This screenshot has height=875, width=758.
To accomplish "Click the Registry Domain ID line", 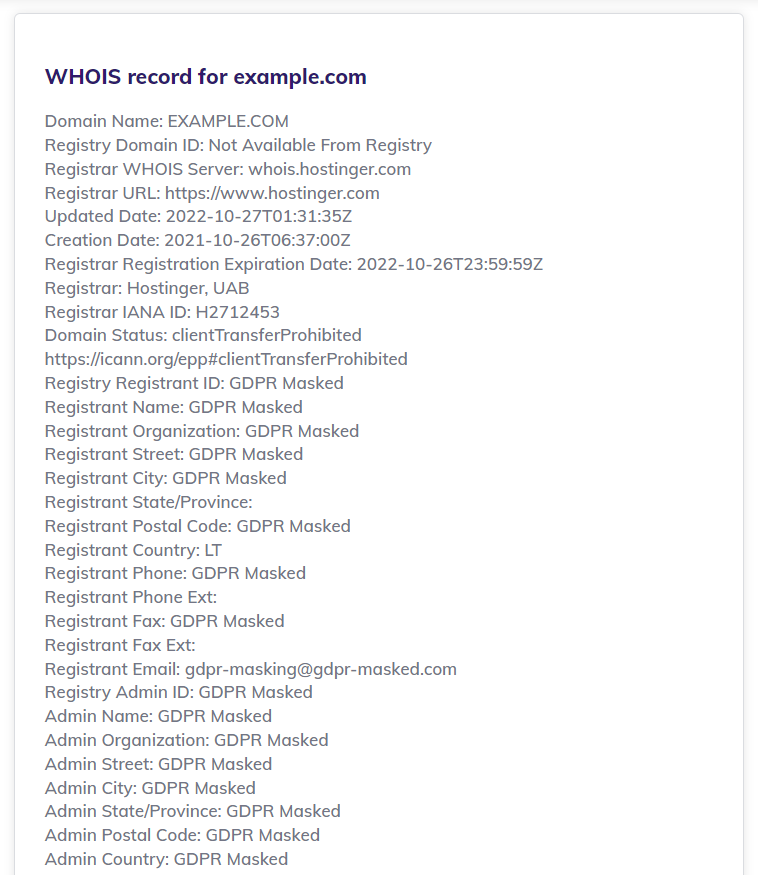I will pos(238,146).
